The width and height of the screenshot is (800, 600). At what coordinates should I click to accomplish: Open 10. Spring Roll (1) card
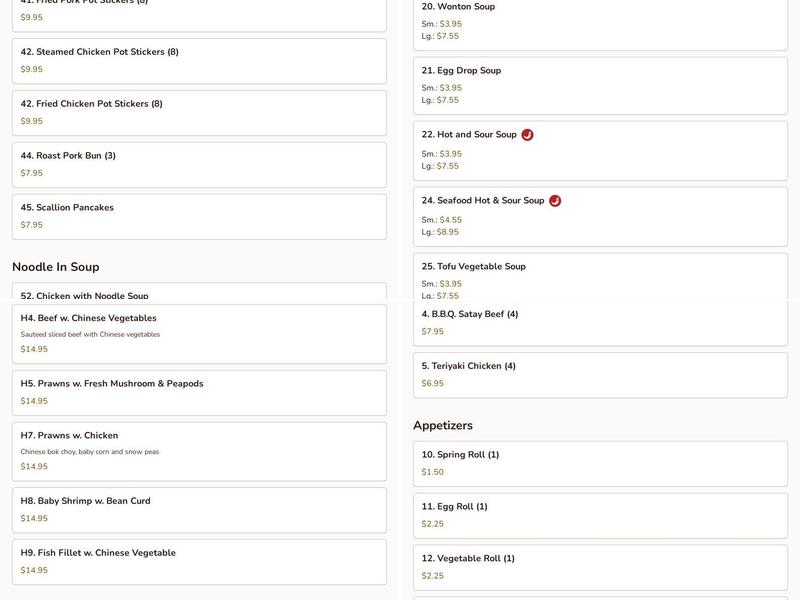(x=600, y=464)
